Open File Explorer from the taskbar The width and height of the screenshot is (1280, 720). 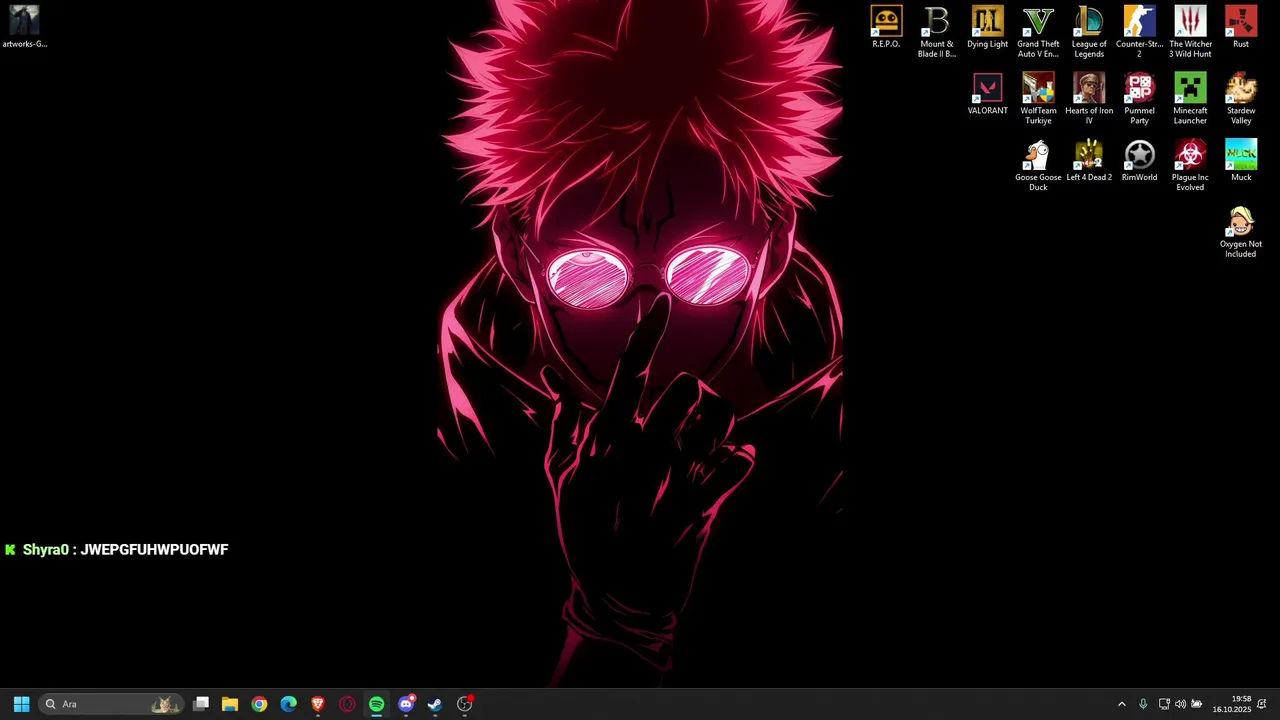[x=230, y=704]
